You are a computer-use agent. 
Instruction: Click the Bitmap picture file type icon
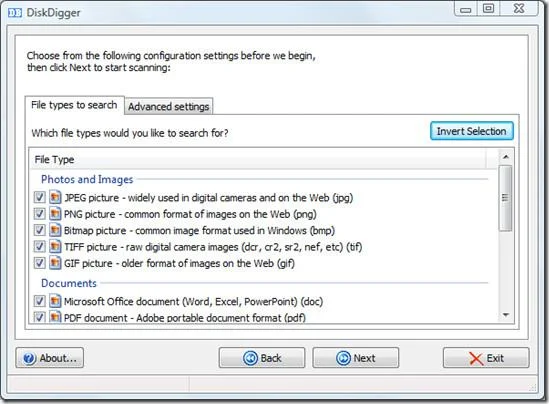[55, 230]
